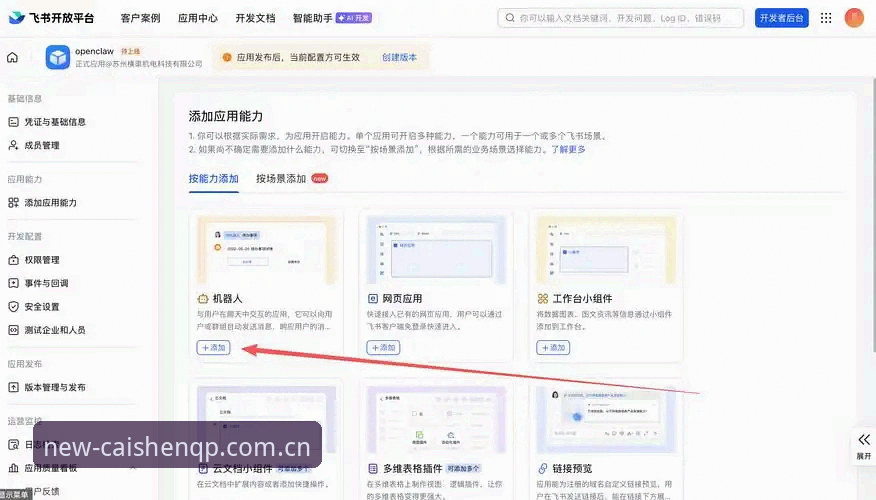Click the 成员管理 person icon
This screenshot has height=500, width=876.
(x=13, y=145)
